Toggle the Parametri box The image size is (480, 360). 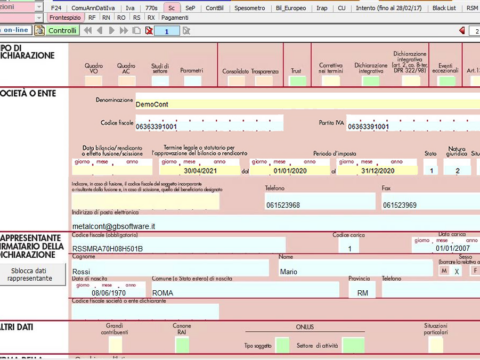click(193, 81)
